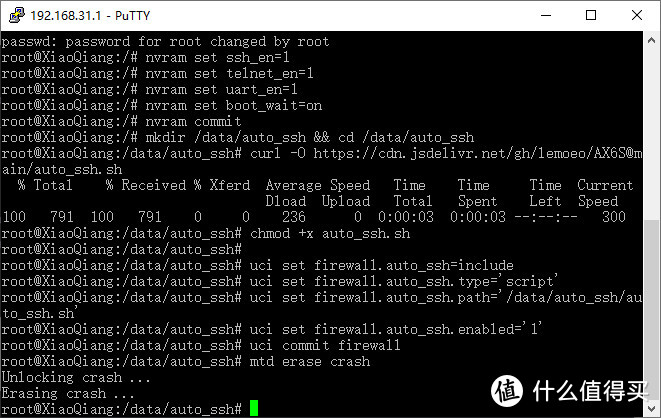Click the 'Erasing crash ...' output line
This screenshot has height=418, width=661.
[68, 394]
